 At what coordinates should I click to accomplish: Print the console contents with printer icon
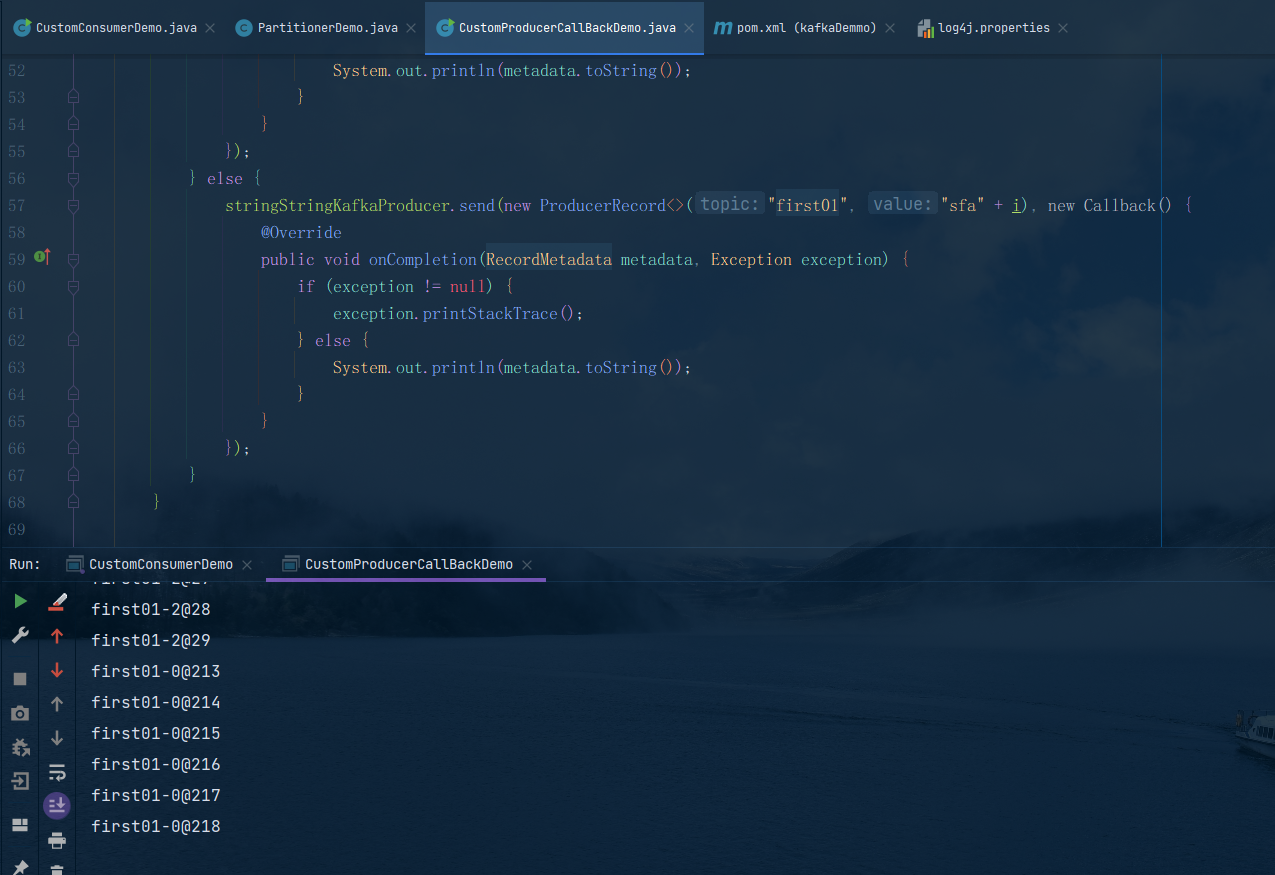point(57,840)
